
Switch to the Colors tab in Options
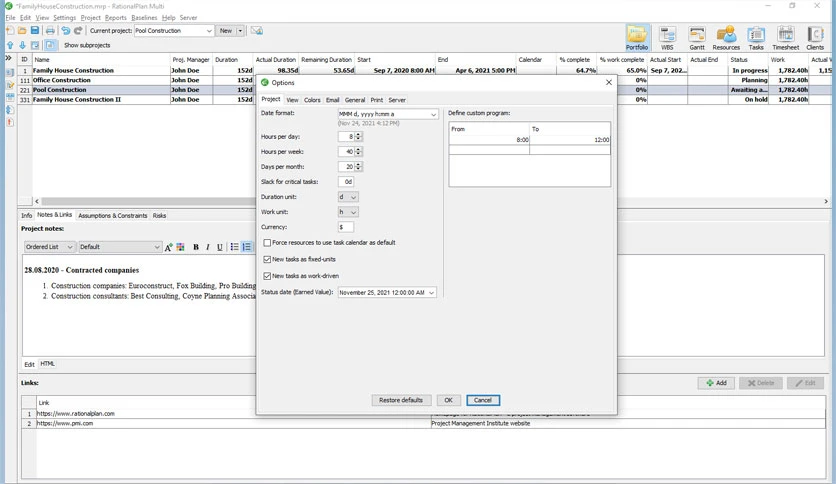coord(312,100)
